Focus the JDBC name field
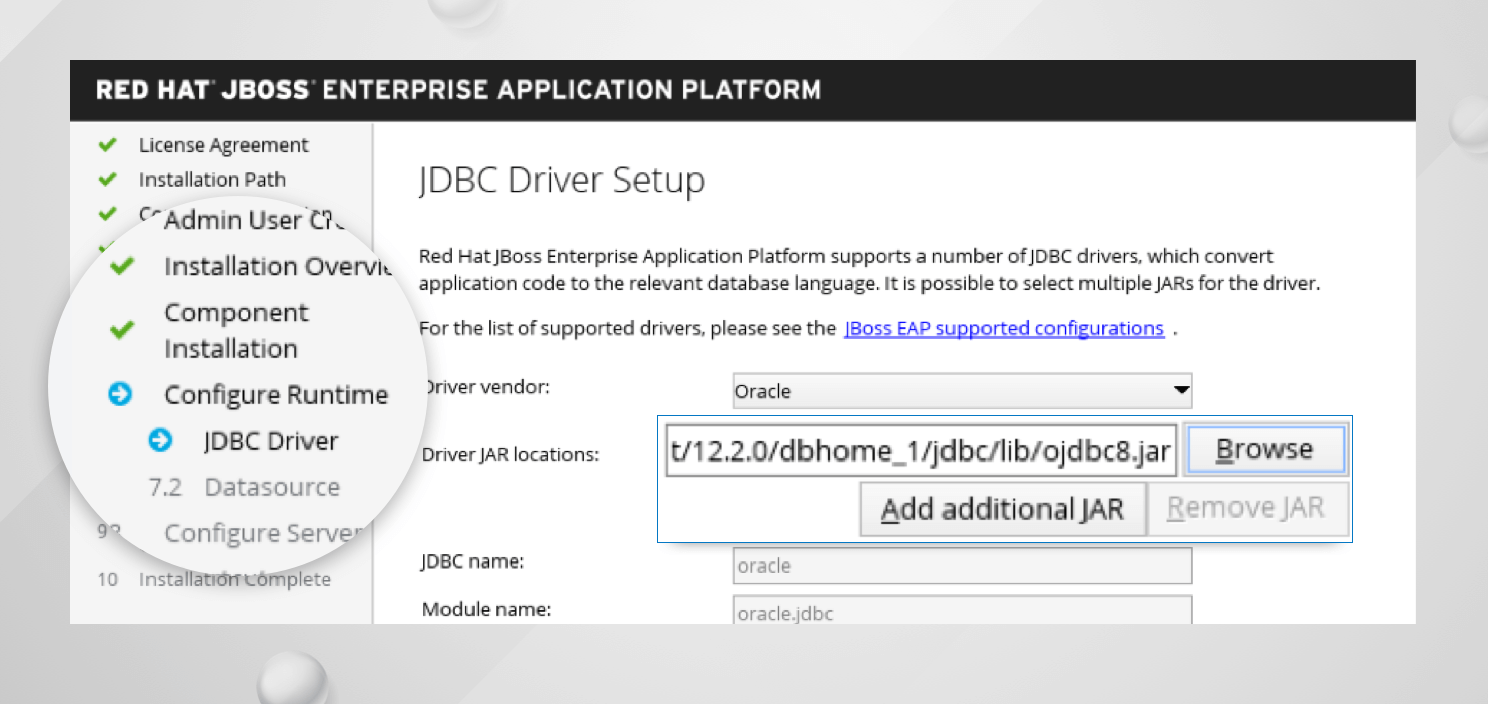Image resolution: width=1488 pixels, height=704 pixels. [x=961, y=566]
